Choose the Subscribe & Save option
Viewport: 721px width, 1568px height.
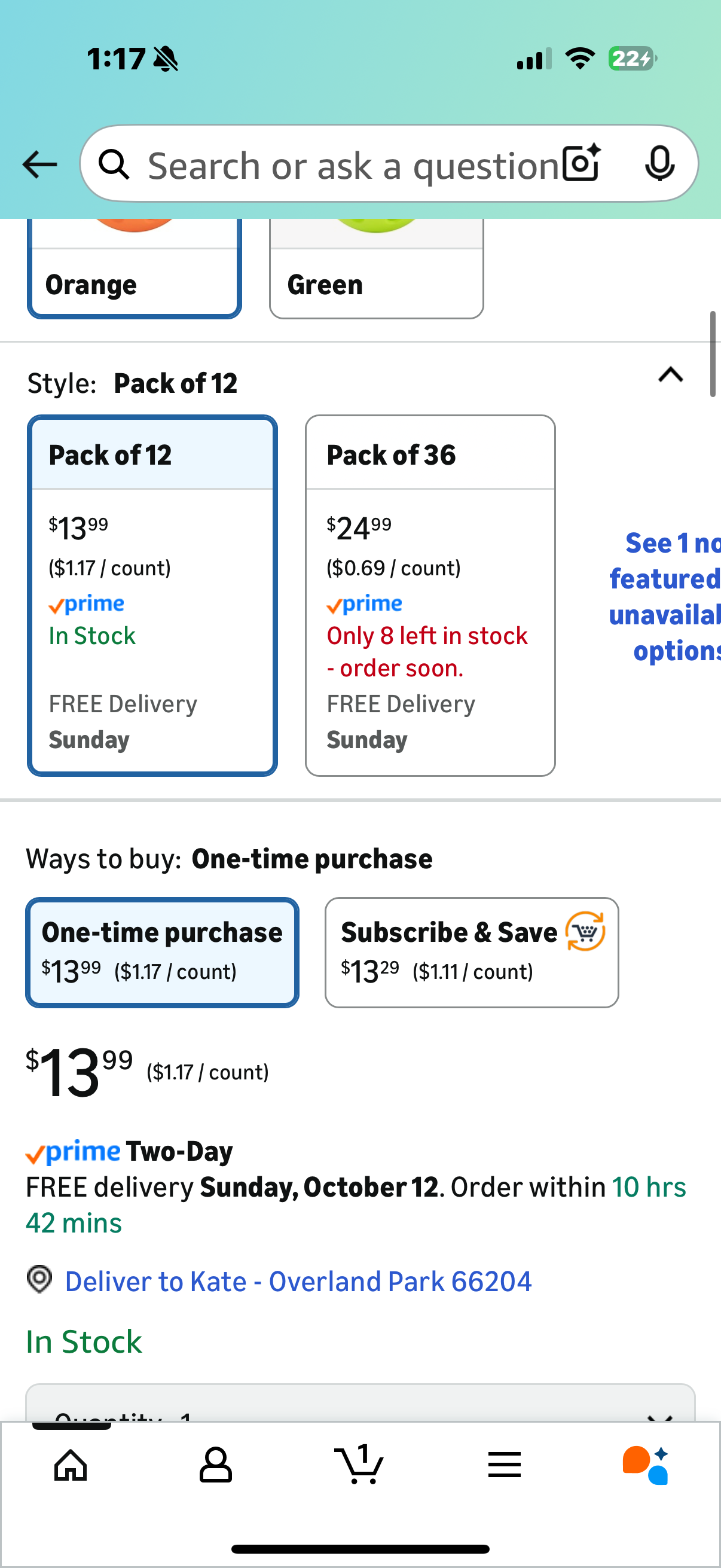coord(472,952)
